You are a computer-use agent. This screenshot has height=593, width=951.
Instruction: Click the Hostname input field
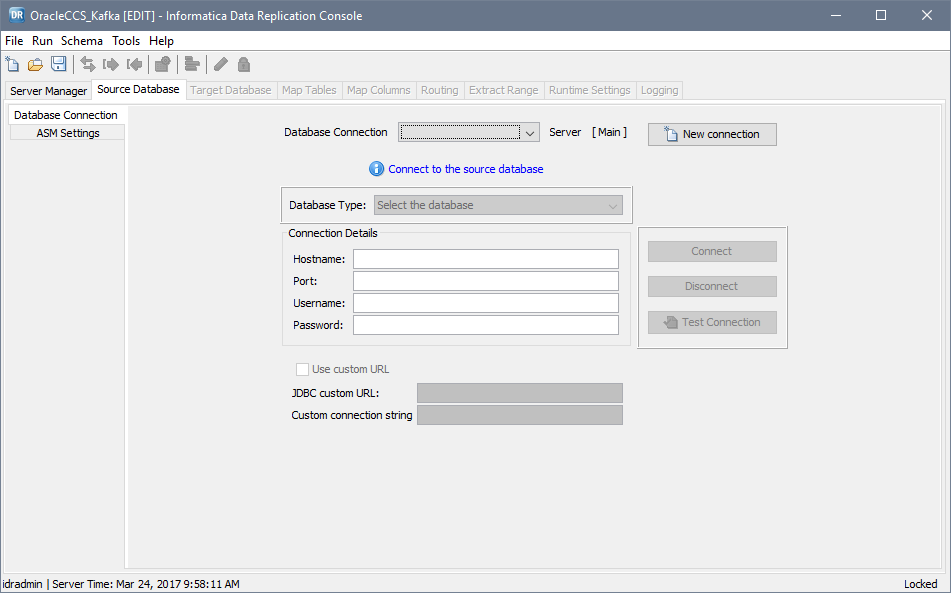(485, 259)
